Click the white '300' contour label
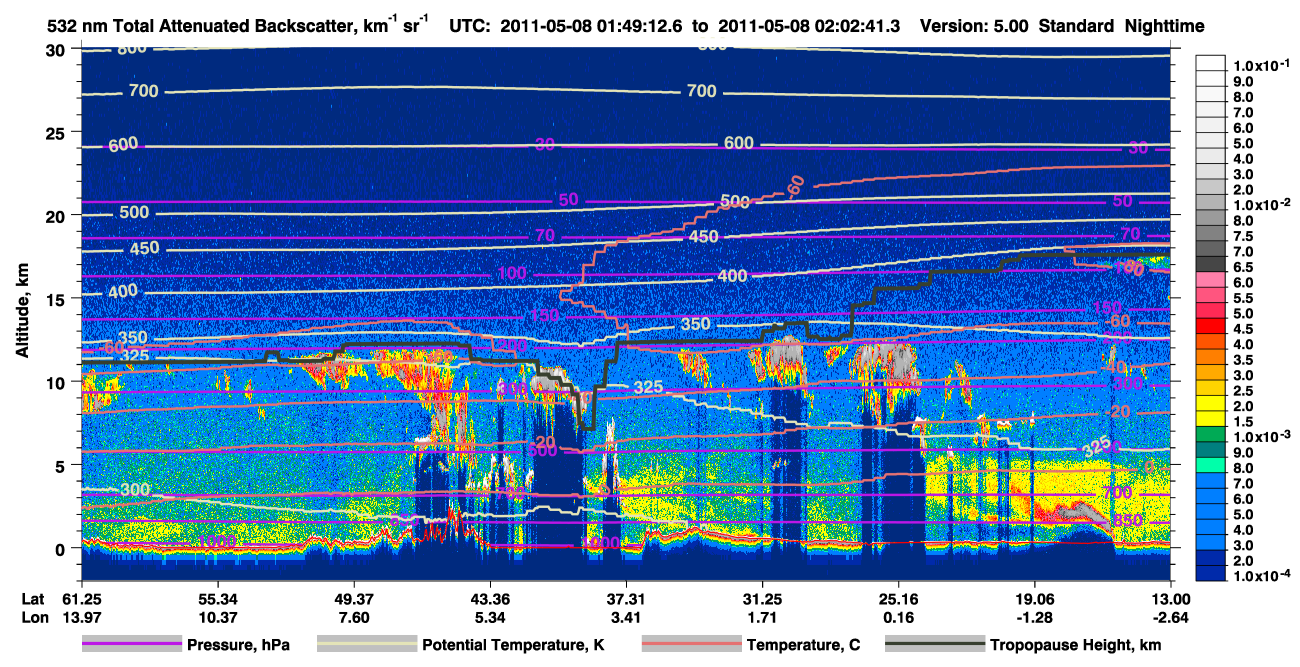 coord(134,490)
